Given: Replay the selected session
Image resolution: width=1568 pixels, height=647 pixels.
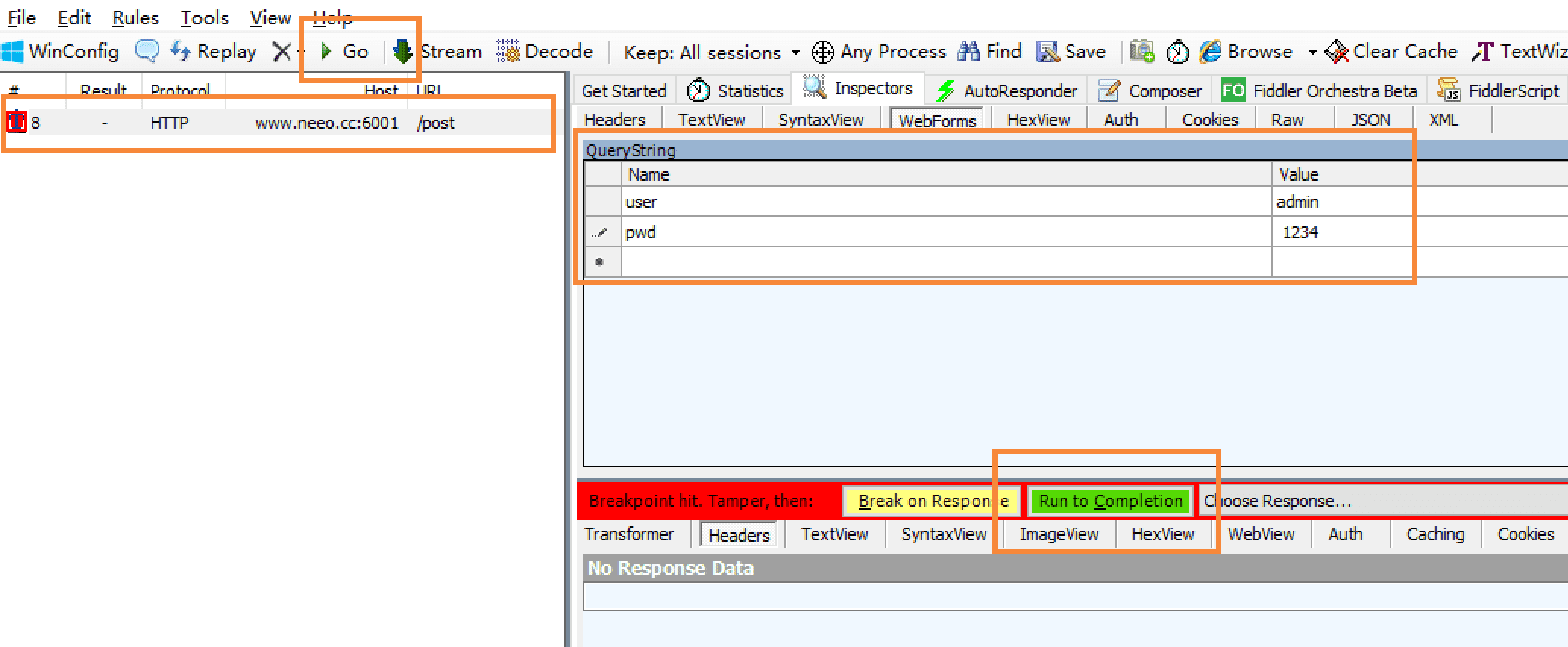Looking at the screenshot, I should [x=214, y=52].
